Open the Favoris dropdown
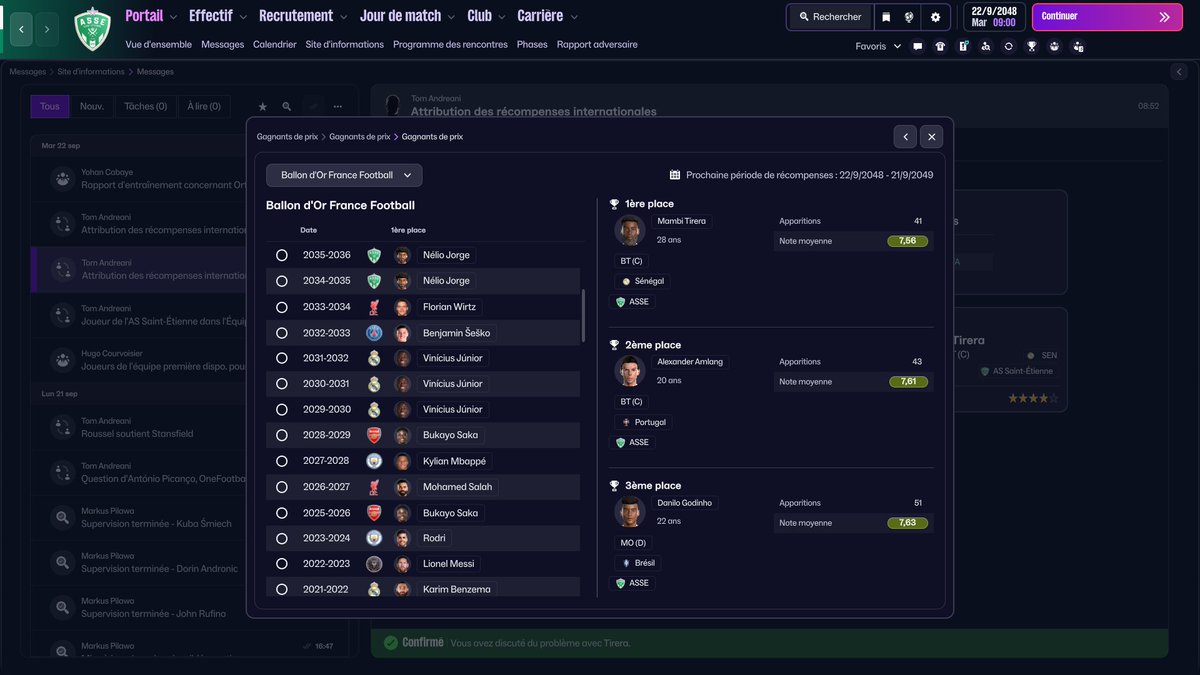This screenshot has width=1200, height=675. pyautogui.click(x=878, y=46)
